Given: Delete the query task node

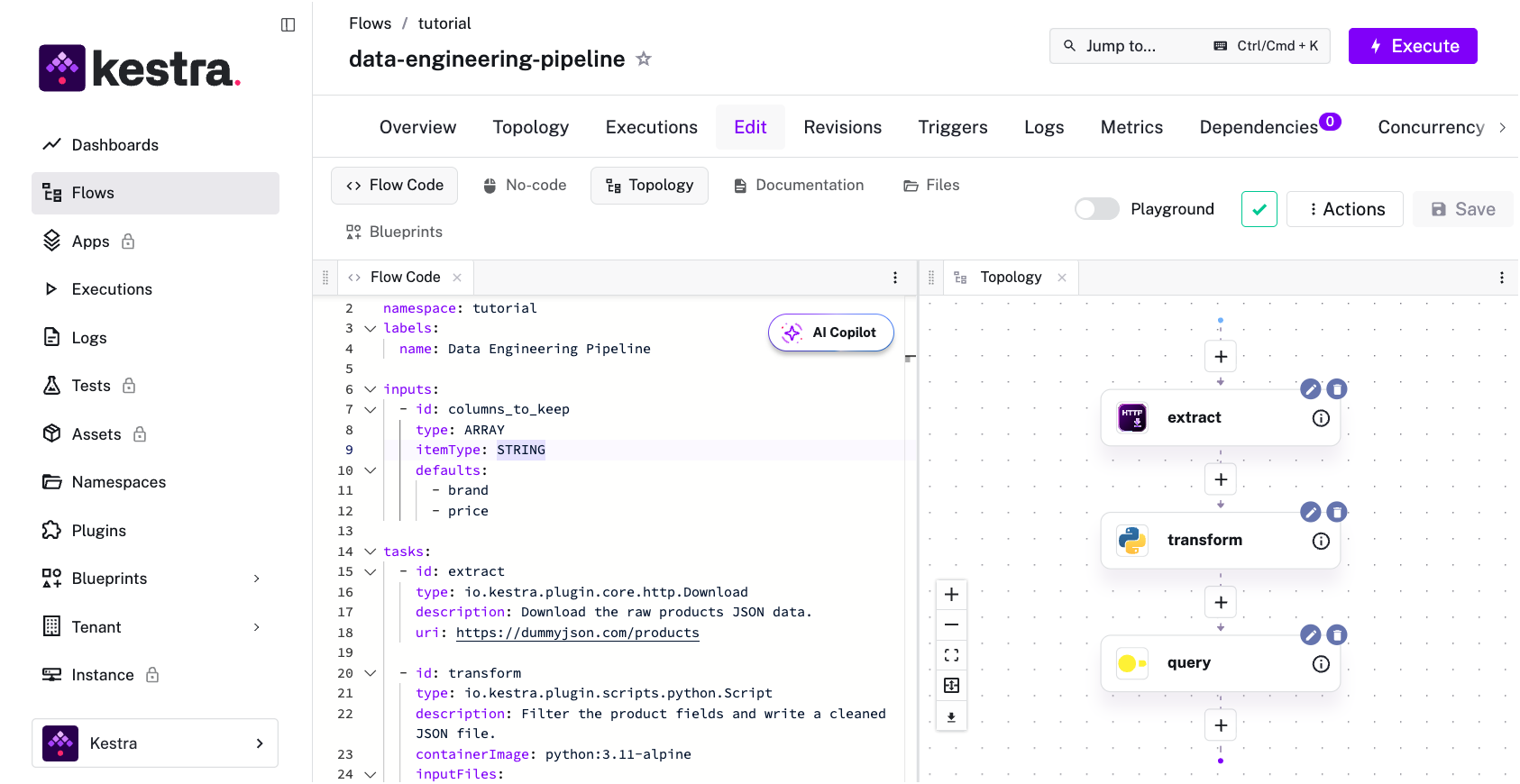Looking at the screenshot, I should (x=1337, y=635).
